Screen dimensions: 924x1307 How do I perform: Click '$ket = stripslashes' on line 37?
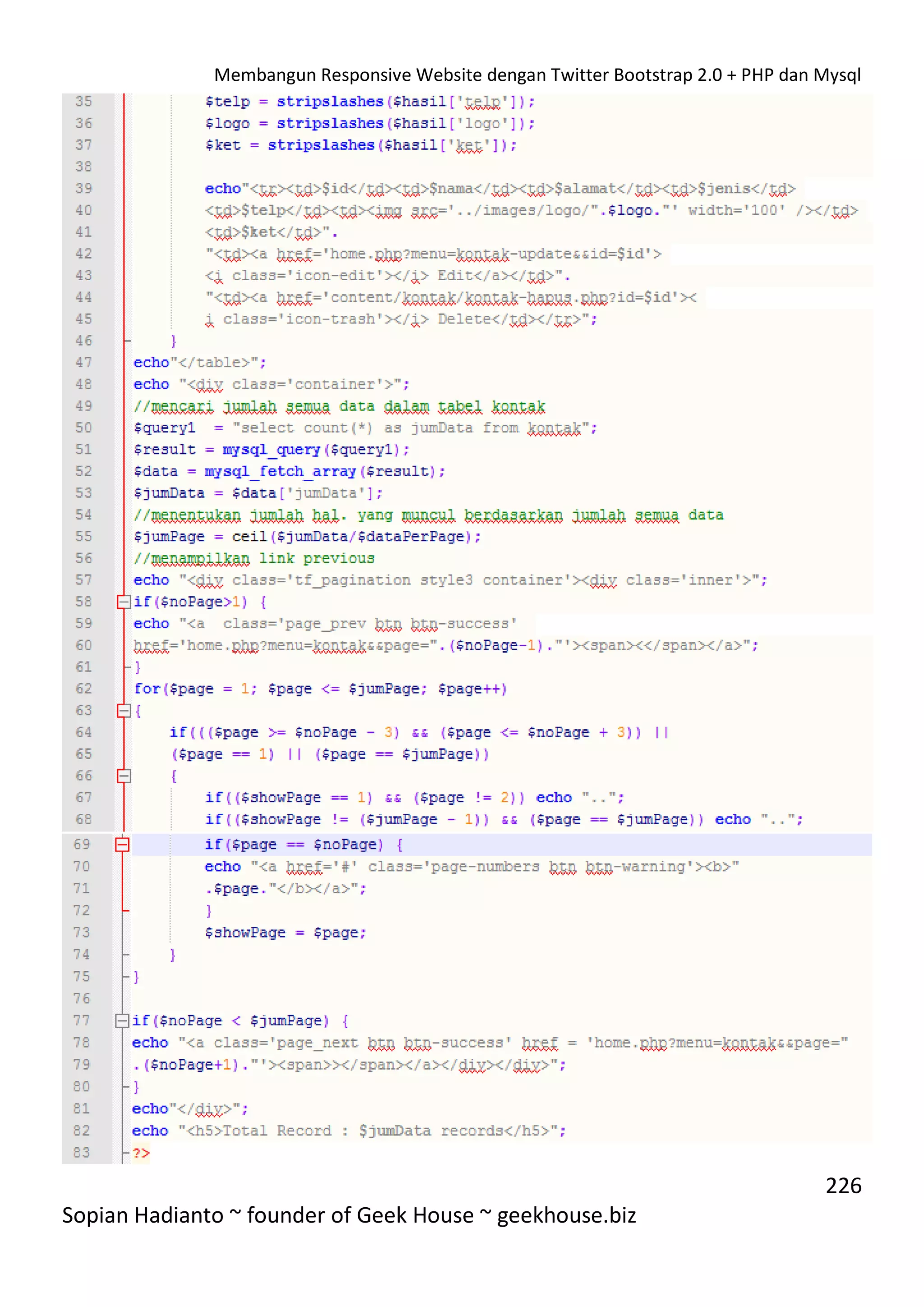[361, 145]
